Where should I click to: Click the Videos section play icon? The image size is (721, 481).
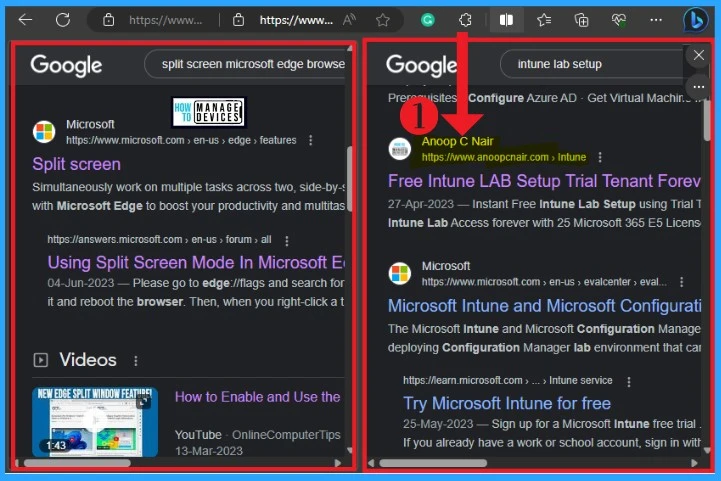(40, 360)
